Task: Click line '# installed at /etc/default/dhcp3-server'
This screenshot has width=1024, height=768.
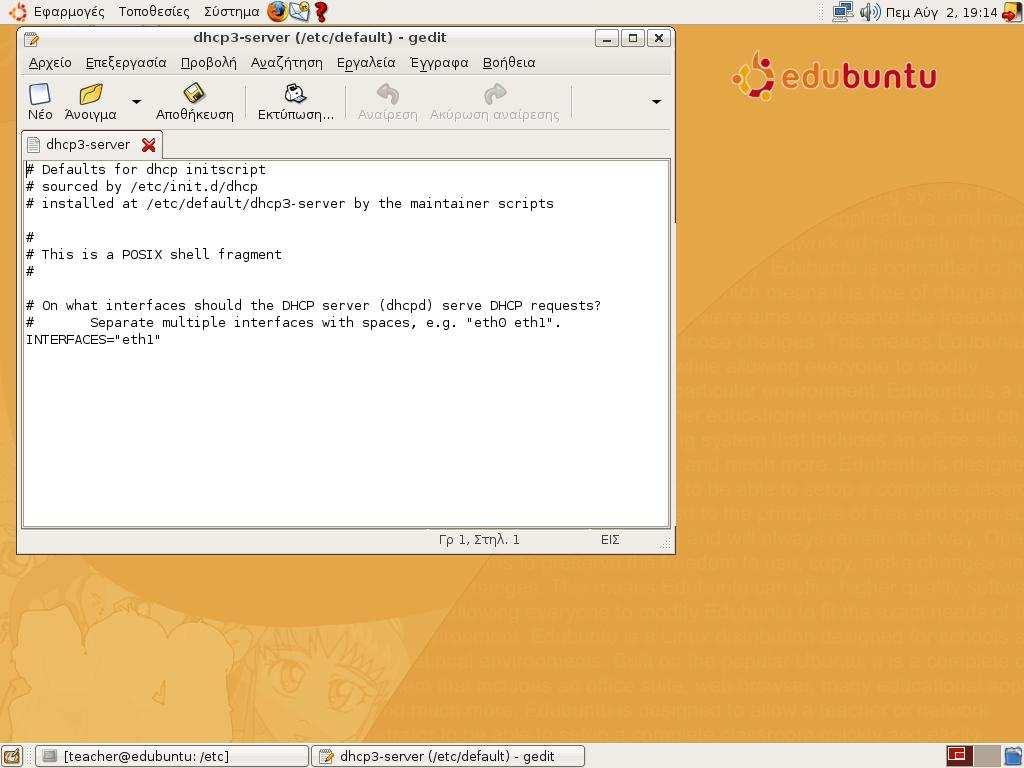Action: pyautogui.click(x=289, y=204)
